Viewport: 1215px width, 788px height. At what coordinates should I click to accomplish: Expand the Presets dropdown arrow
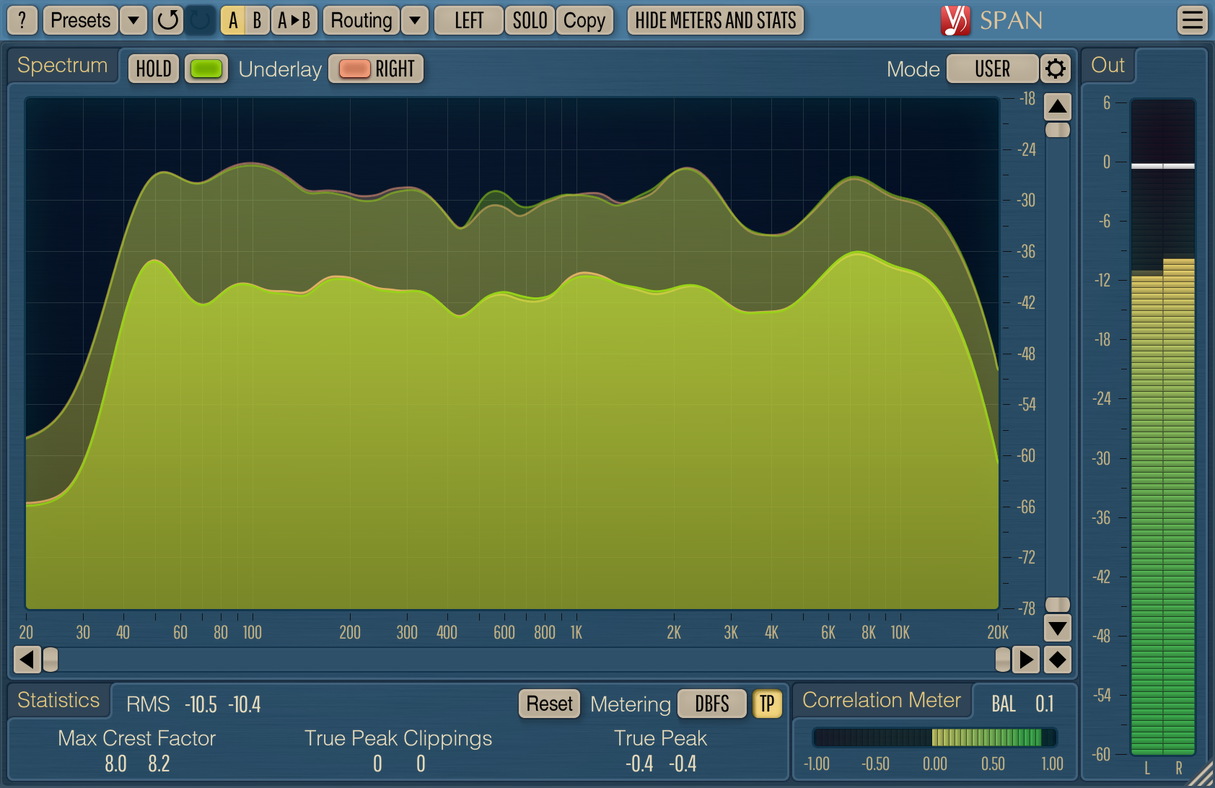(133, 20)
